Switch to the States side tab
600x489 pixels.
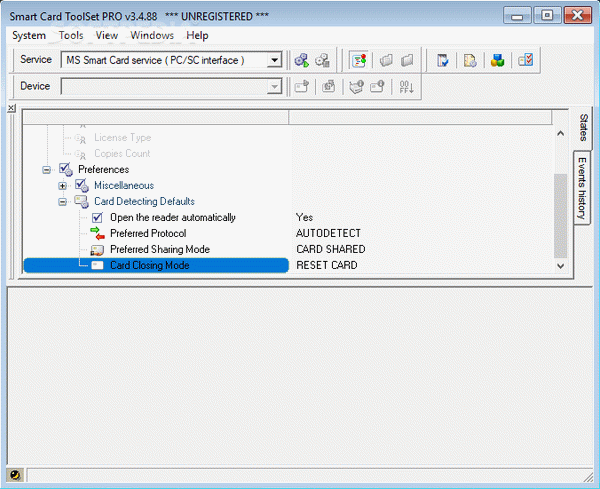tap(583, 127)
